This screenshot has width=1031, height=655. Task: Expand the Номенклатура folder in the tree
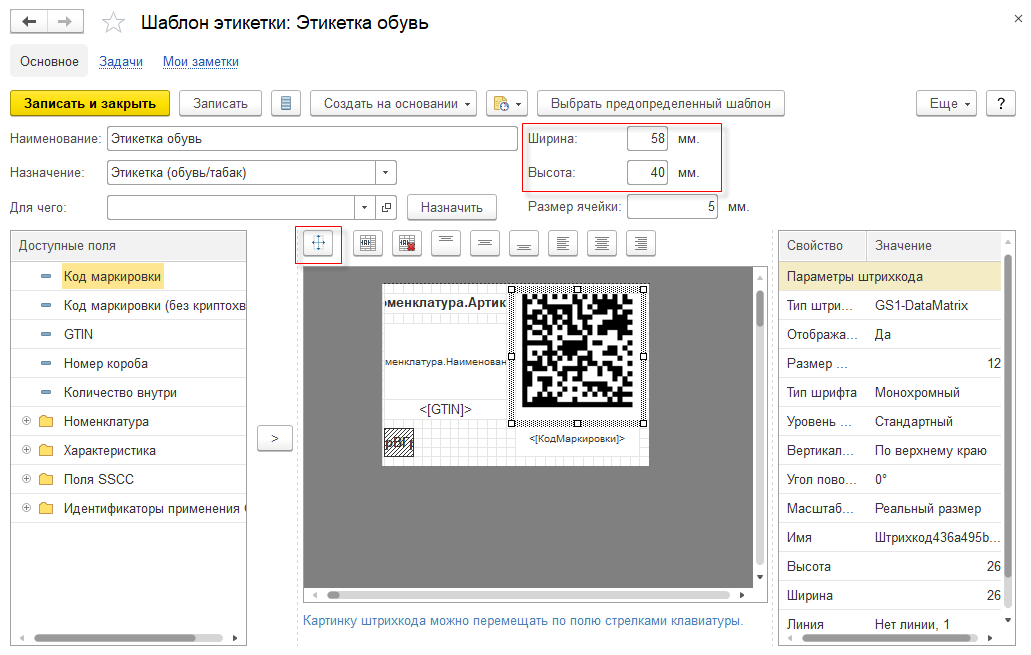coord(26,421)
